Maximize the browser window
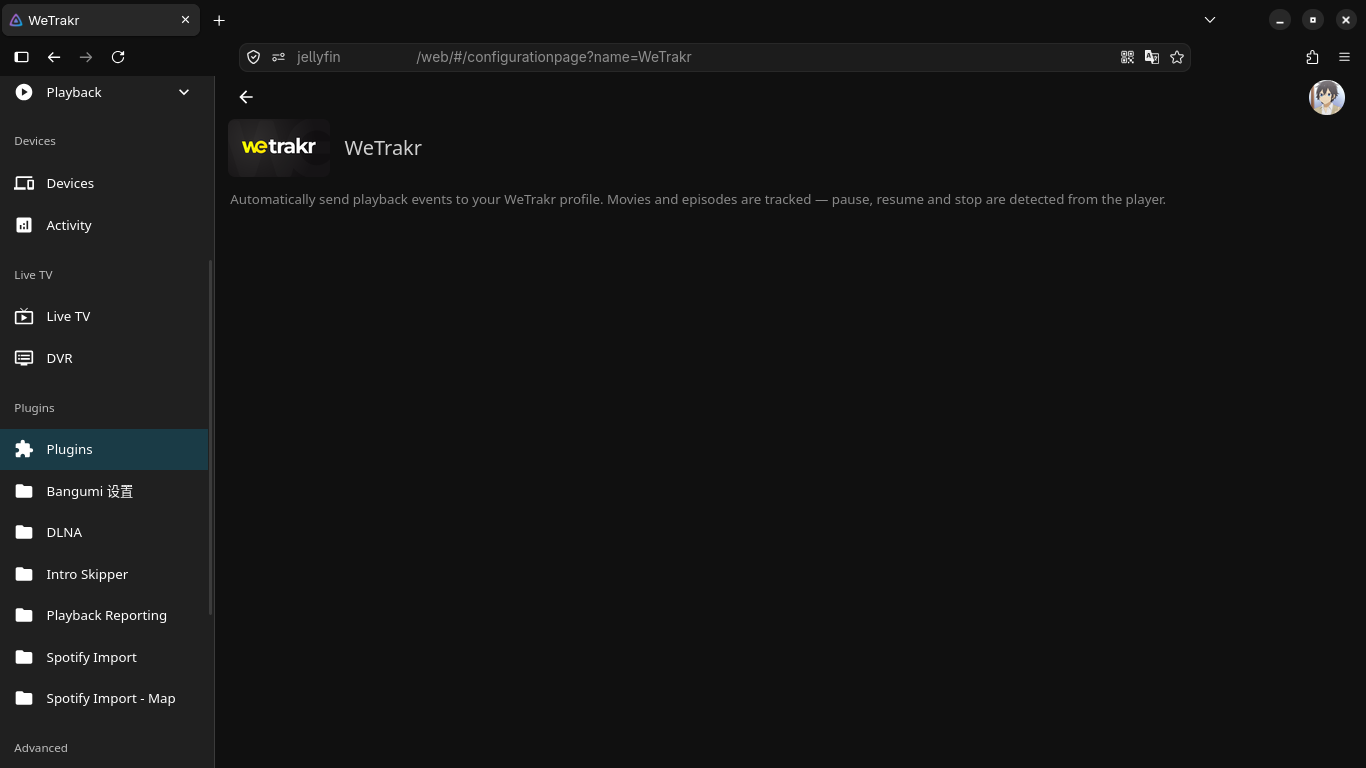Screen dimensions: 1366x768 point(1313,20)
